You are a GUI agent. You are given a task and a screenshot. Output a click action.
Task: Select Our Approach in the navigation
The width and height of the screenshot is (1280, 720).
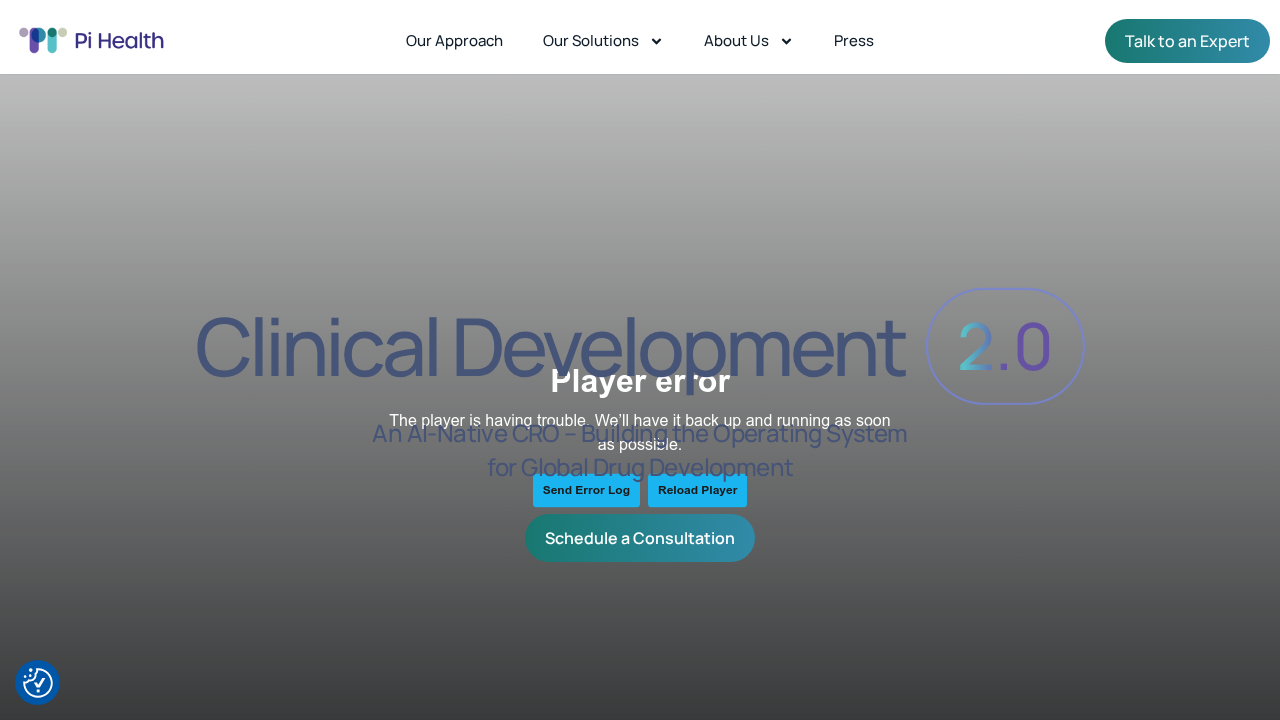454,41
